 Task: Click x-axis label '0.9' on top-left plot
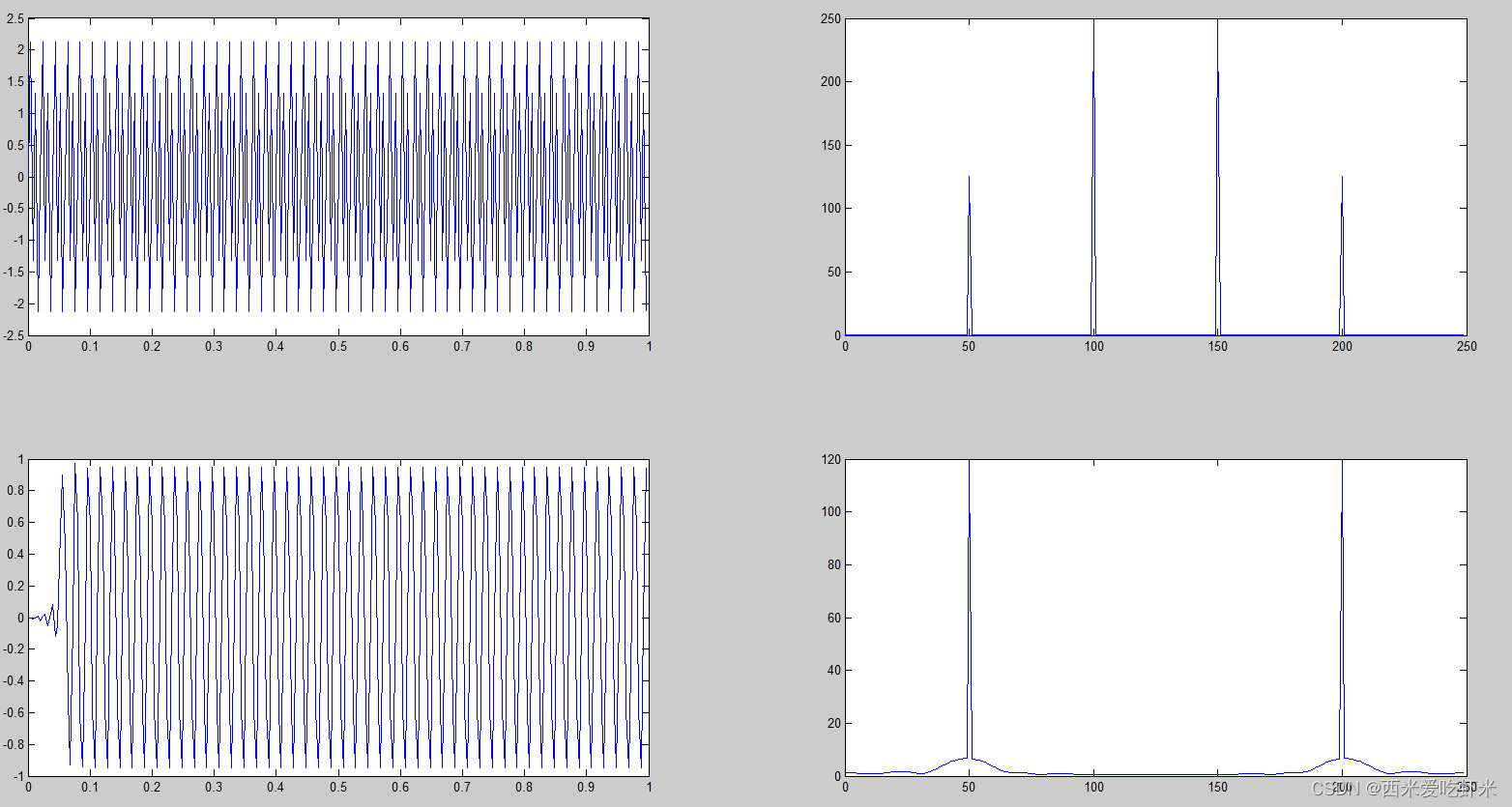[x=587, y=346]
